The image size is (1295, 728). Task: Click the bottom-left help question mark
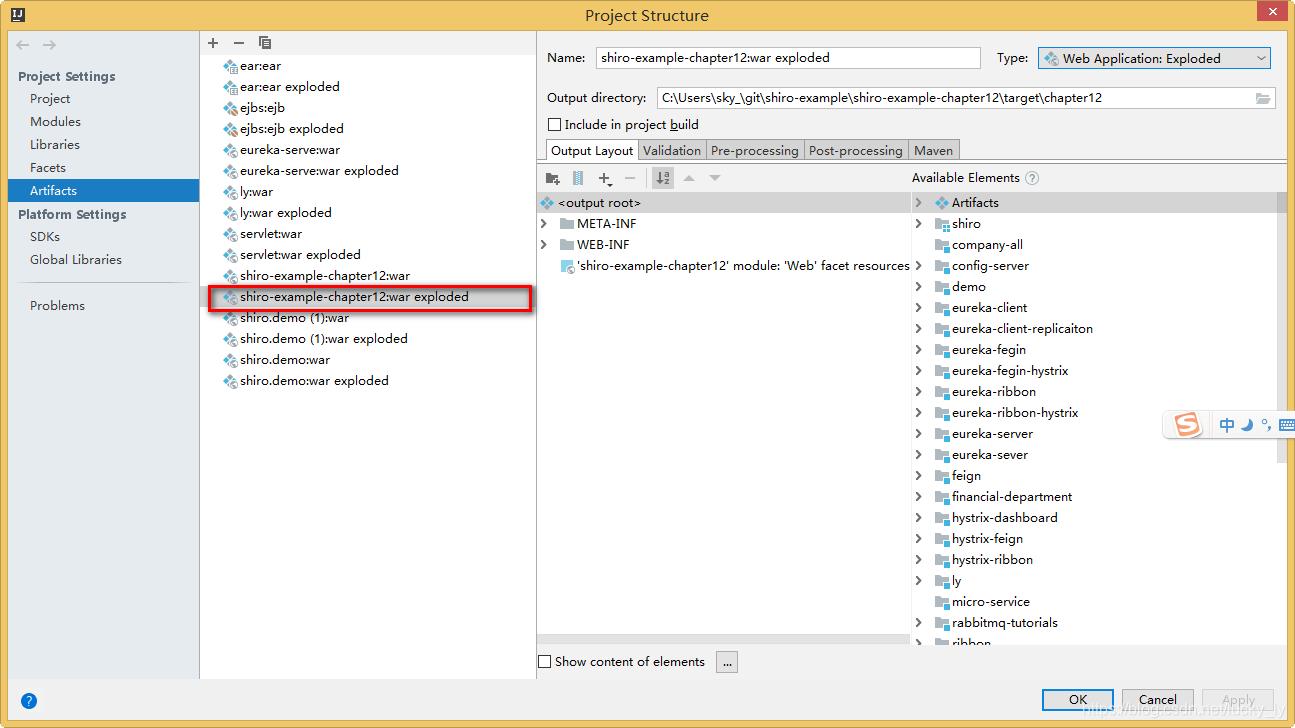(x=29, y=701)
